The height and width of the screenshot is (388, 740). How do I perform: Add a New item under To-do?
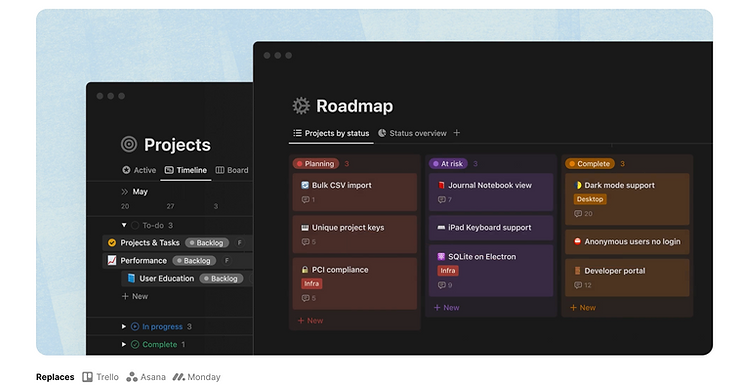click(135, 296)
